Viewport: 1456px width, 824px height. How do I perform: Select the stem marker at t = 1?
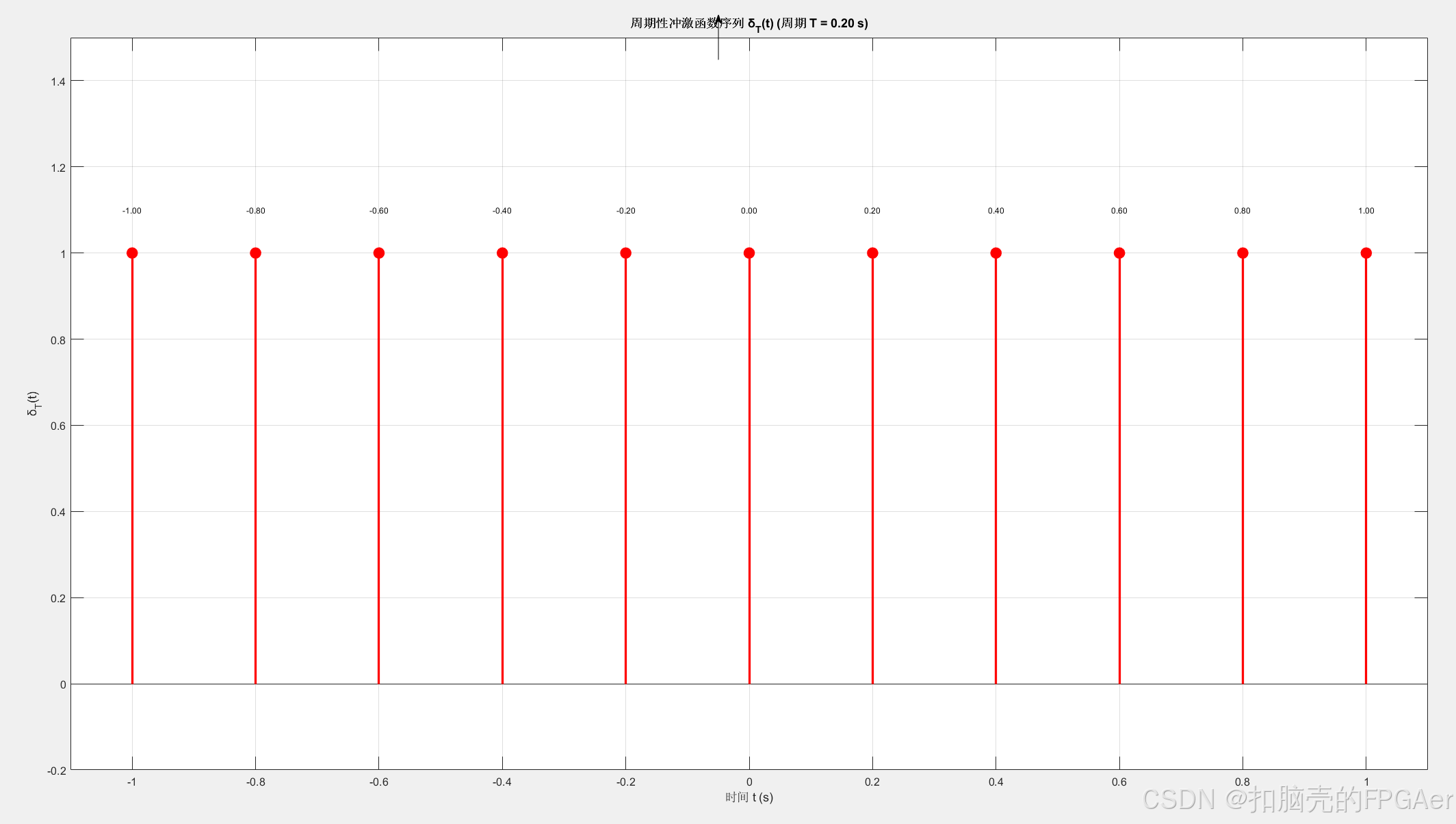pos(1366,253)
